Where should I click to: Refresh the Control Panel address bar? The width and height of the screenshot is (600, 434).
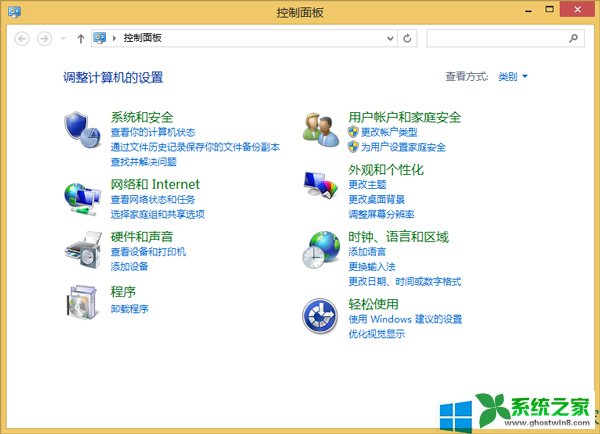[x=407, y=38]
